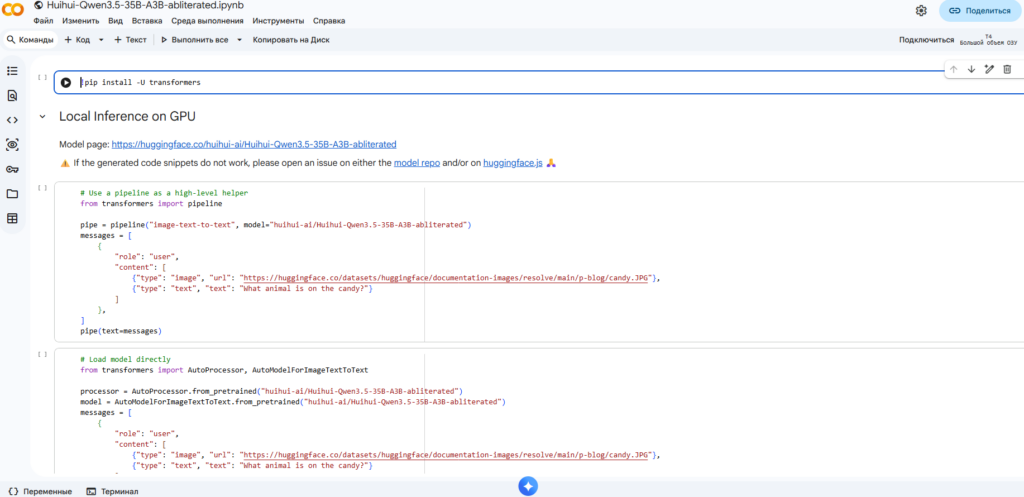This screenshot has height=497, width=1024.
Task: Click Подключиться to connect the runtime
Action: tap(926, 40)
